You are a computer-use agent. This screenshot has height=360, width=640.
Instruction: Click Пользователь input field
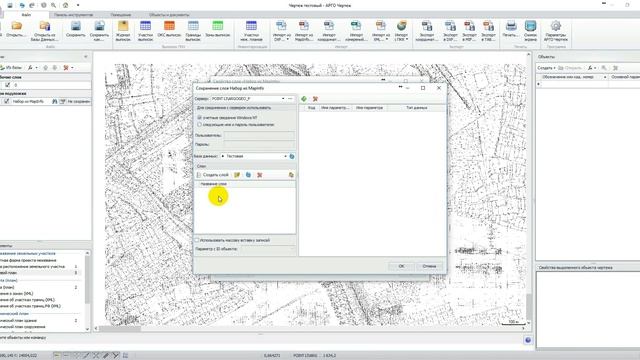(x=259, y=135)
